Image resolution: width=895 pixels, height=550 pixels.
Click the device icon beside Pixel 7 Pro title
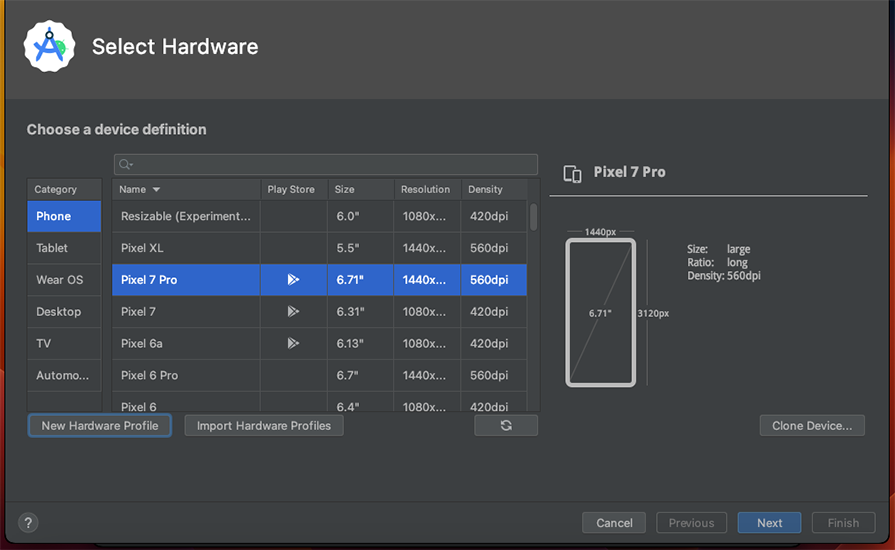pyautogui.click(x=573, y=173)
